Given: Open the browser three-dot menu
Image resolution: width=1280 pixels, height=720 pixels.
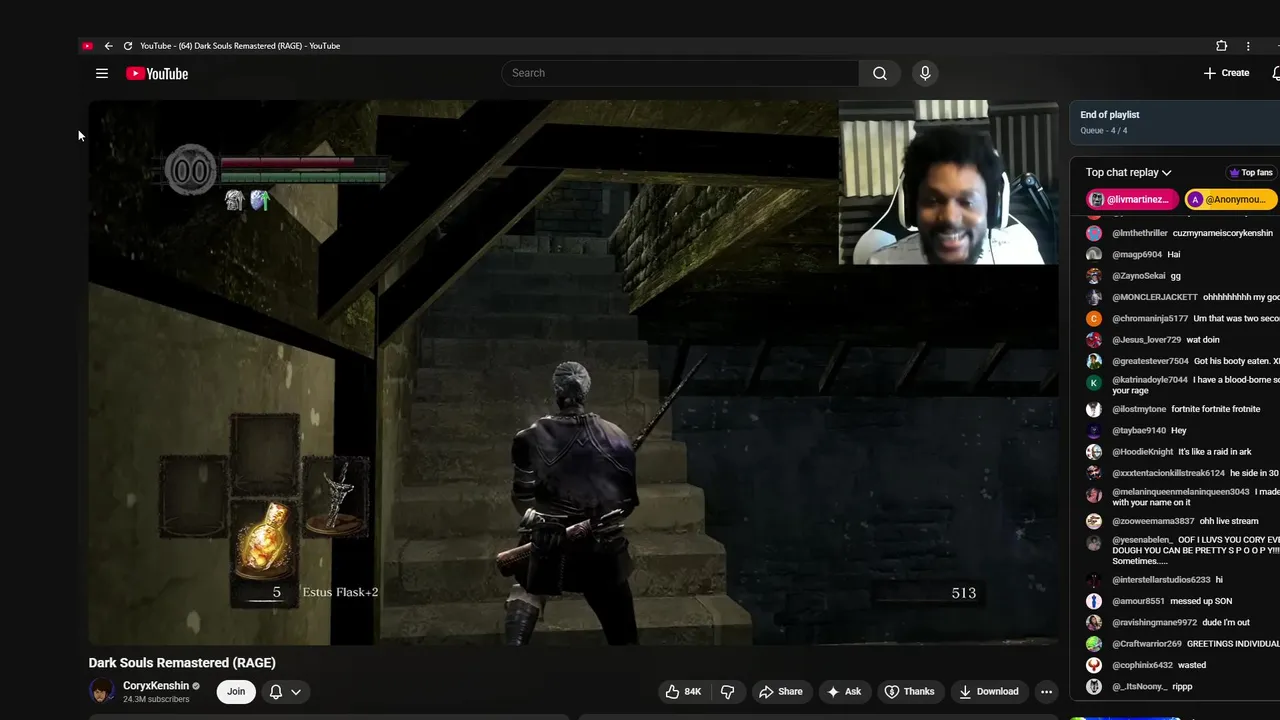Looking at the screenshot, I should pos(1248,46).
